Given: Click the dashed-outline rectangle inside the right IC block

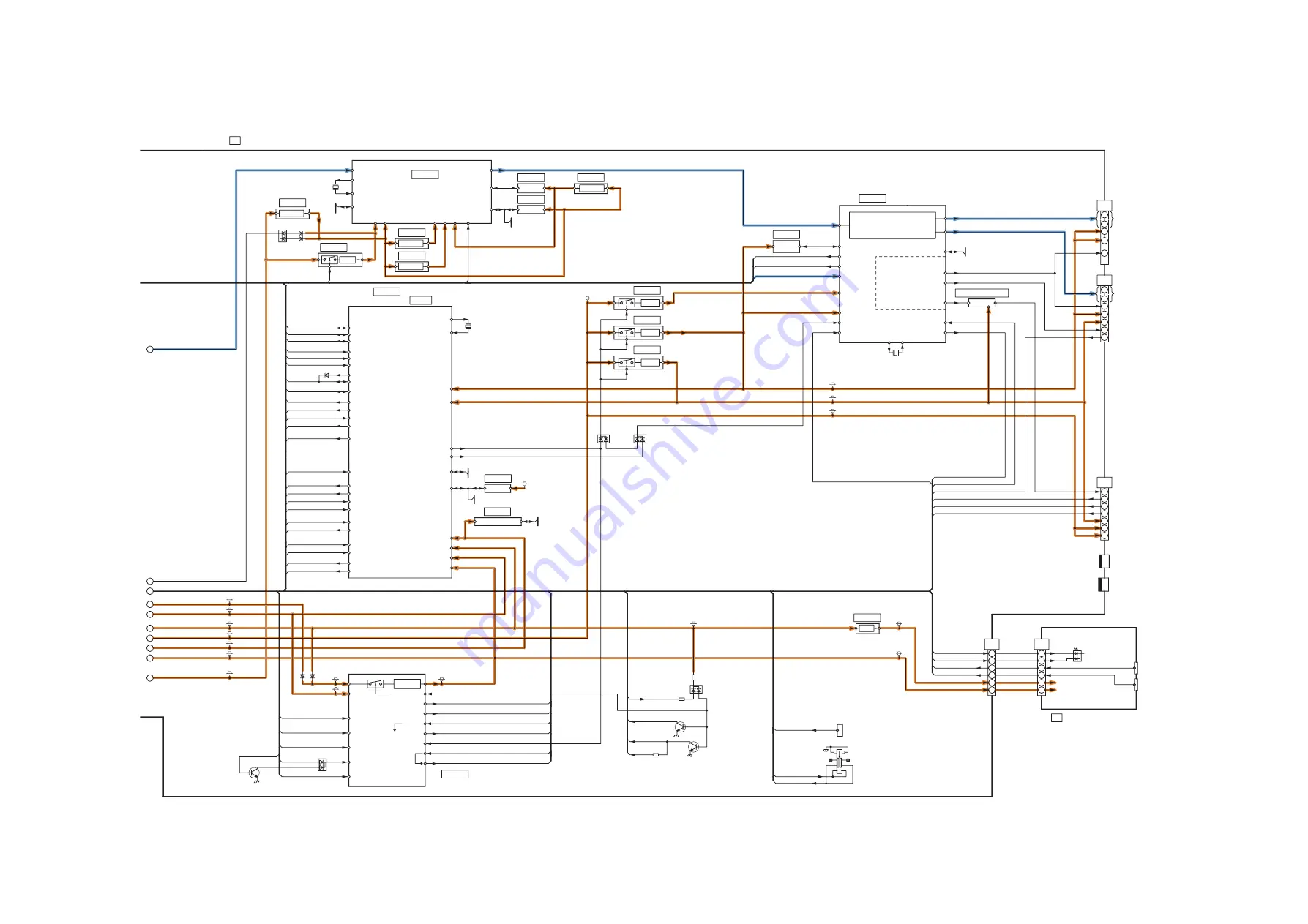Looking at the screenshot, I should click(x=910, y=282).
